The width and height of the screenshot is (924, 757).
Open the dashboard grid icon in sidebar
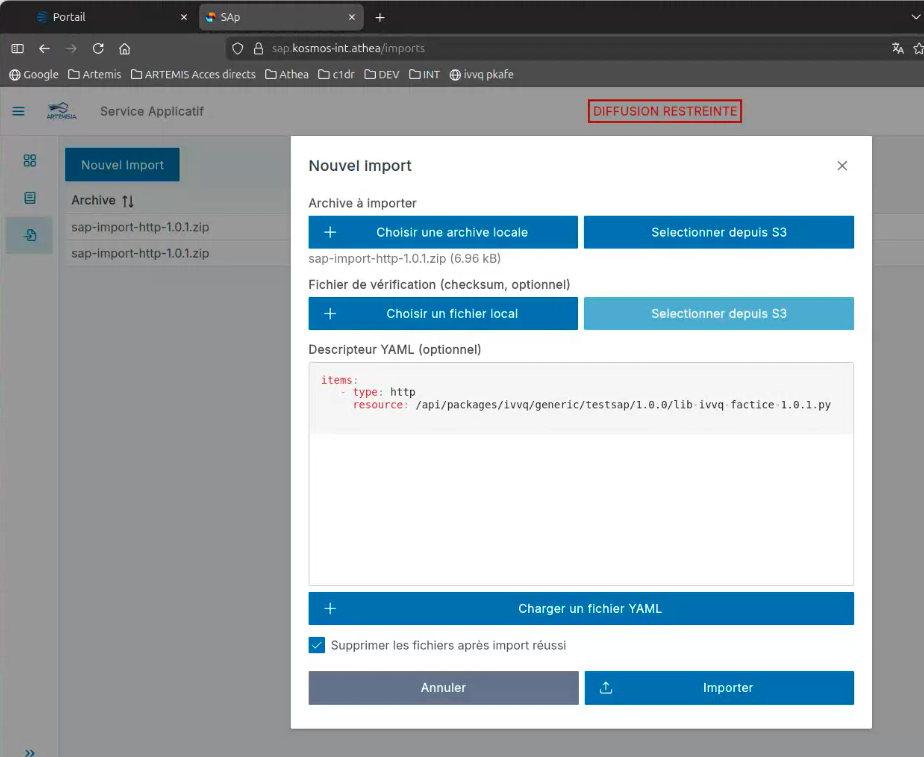[x=28, y=160]
